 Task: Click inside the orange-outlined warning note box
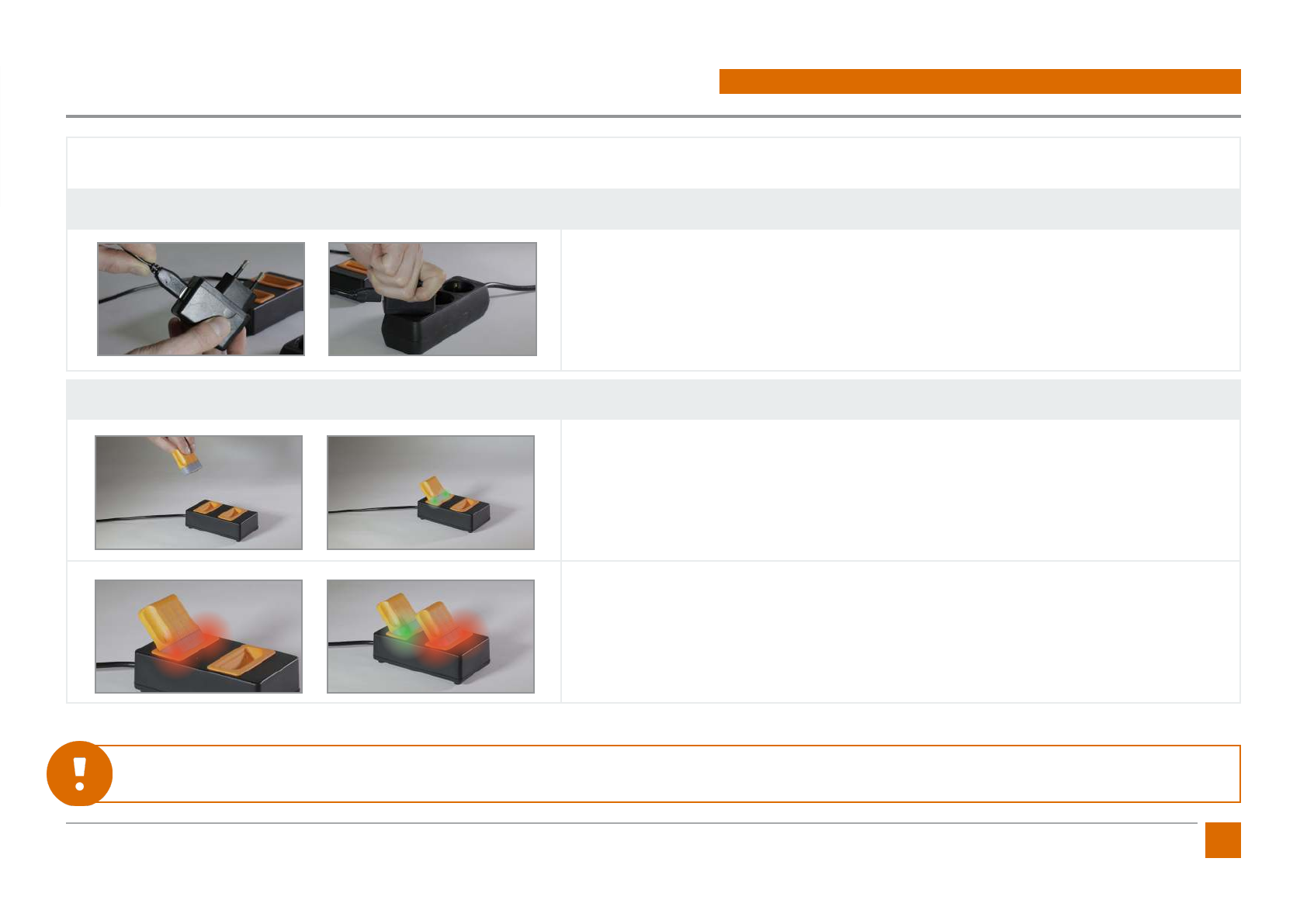tap(675, 773)
